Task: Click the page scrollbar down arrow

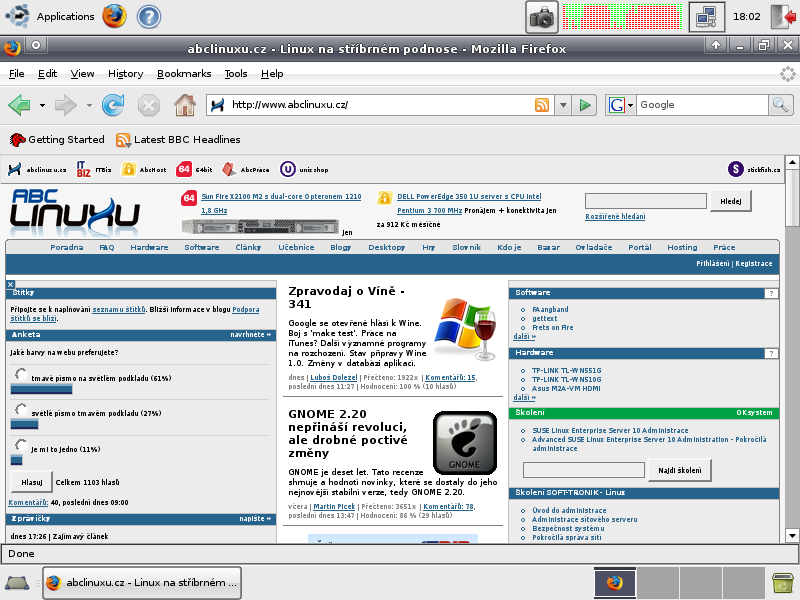Action: (x=792, y=535)
